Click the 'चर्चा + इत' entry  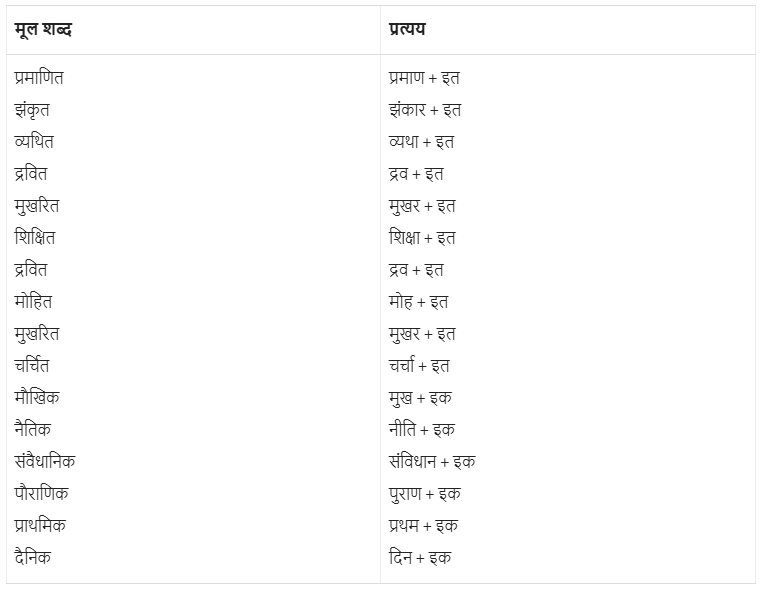click(419, 365)
